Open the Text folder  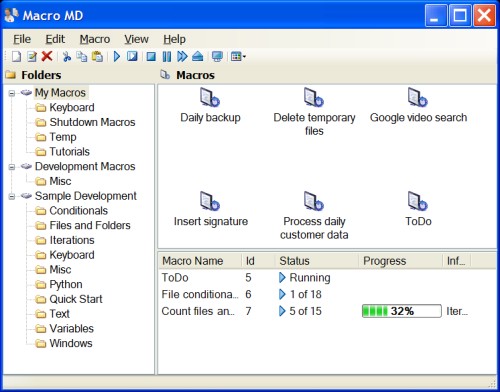tap(59, 314)
